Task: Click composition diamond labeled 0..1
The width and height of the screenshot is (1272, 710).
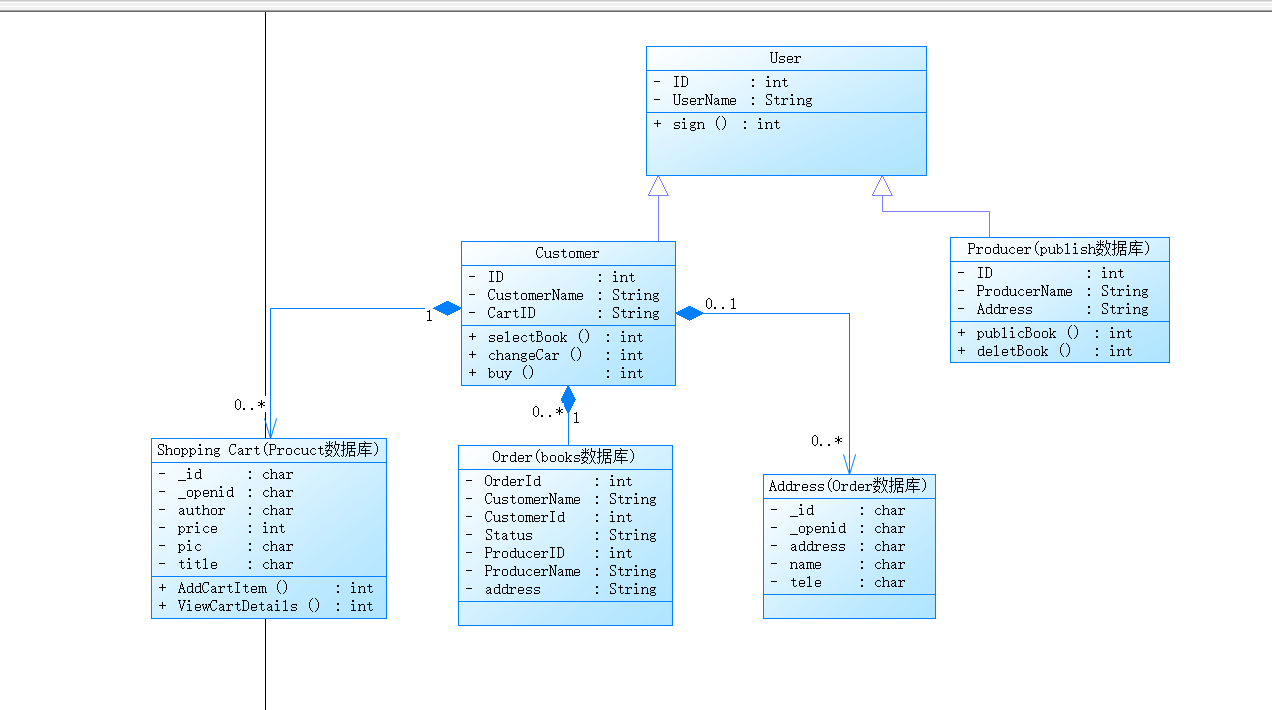Action: 689,313
